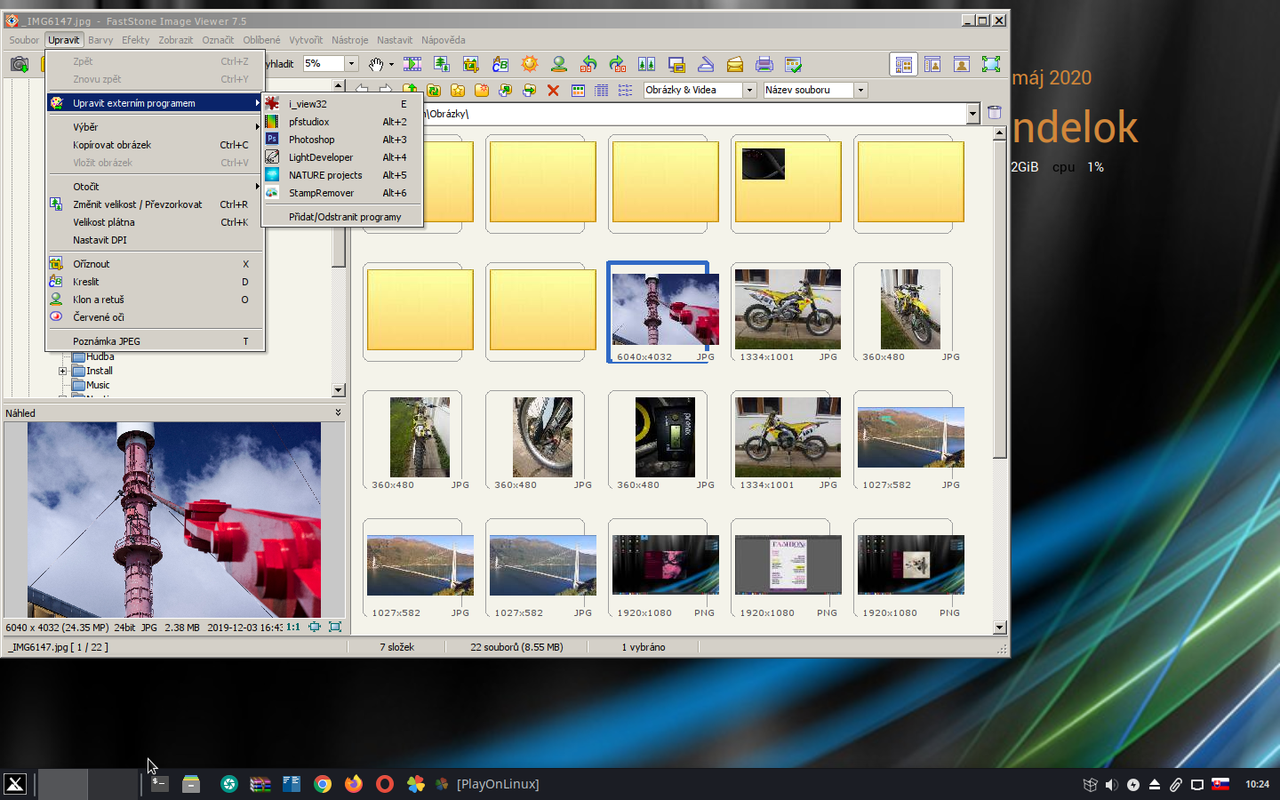Open the Barvy menu
1280x800 pixels.
[100, 40]
